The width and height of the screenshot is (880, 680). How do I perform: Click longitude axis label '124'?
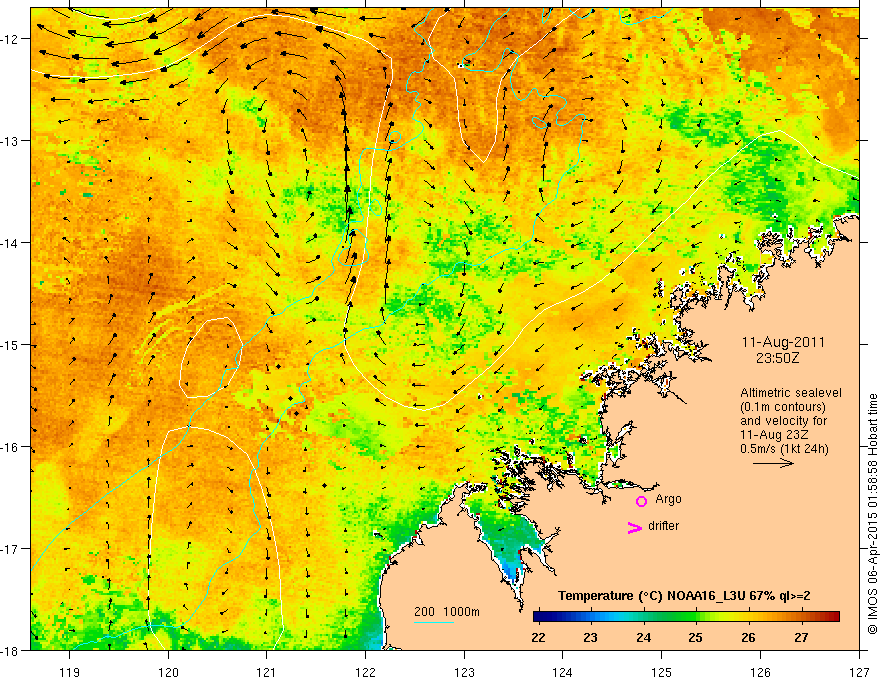pyautogui.click(x=563, y=673)
